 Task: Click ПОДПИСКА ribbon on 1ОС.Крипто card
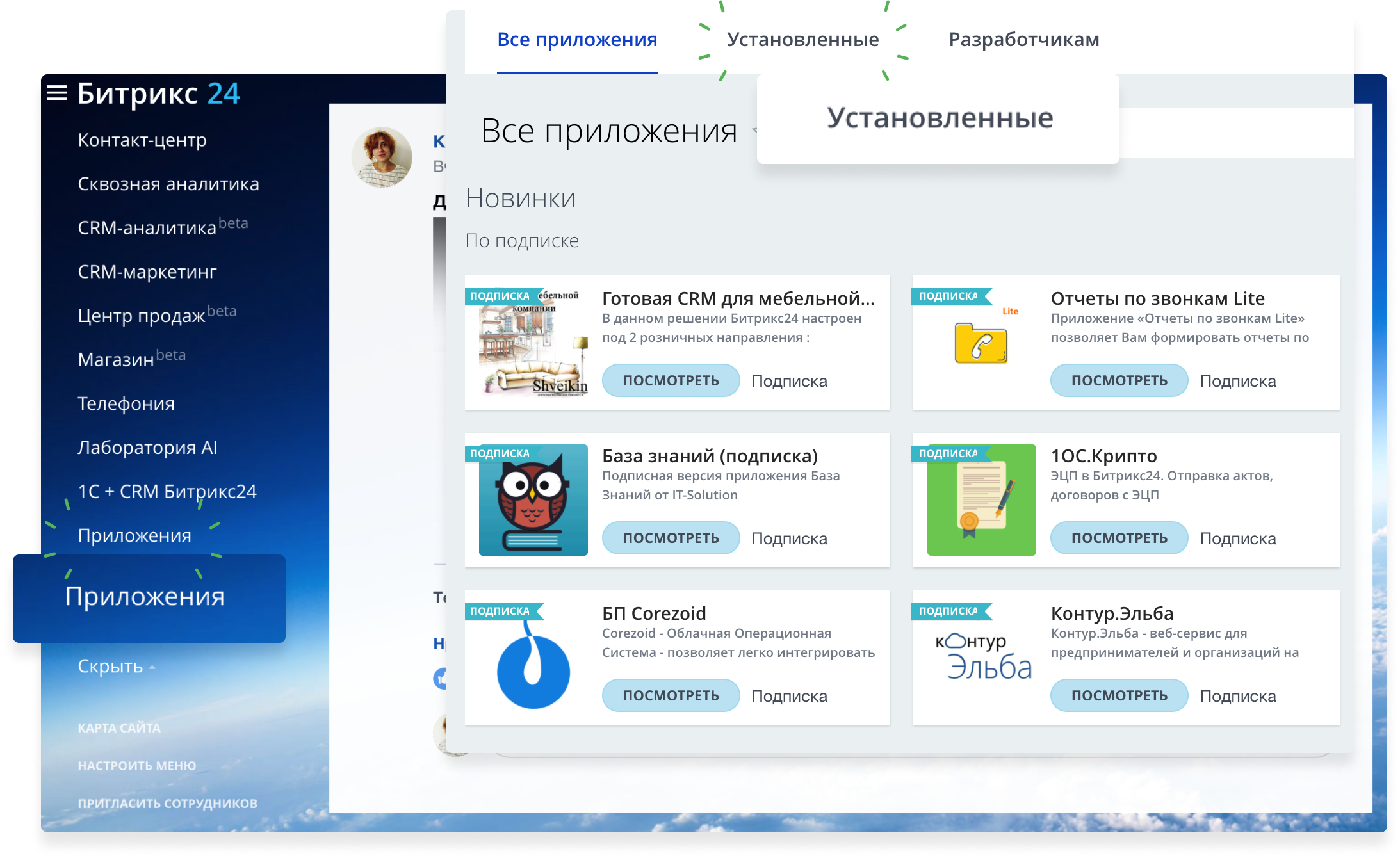[x=951, y=453]
